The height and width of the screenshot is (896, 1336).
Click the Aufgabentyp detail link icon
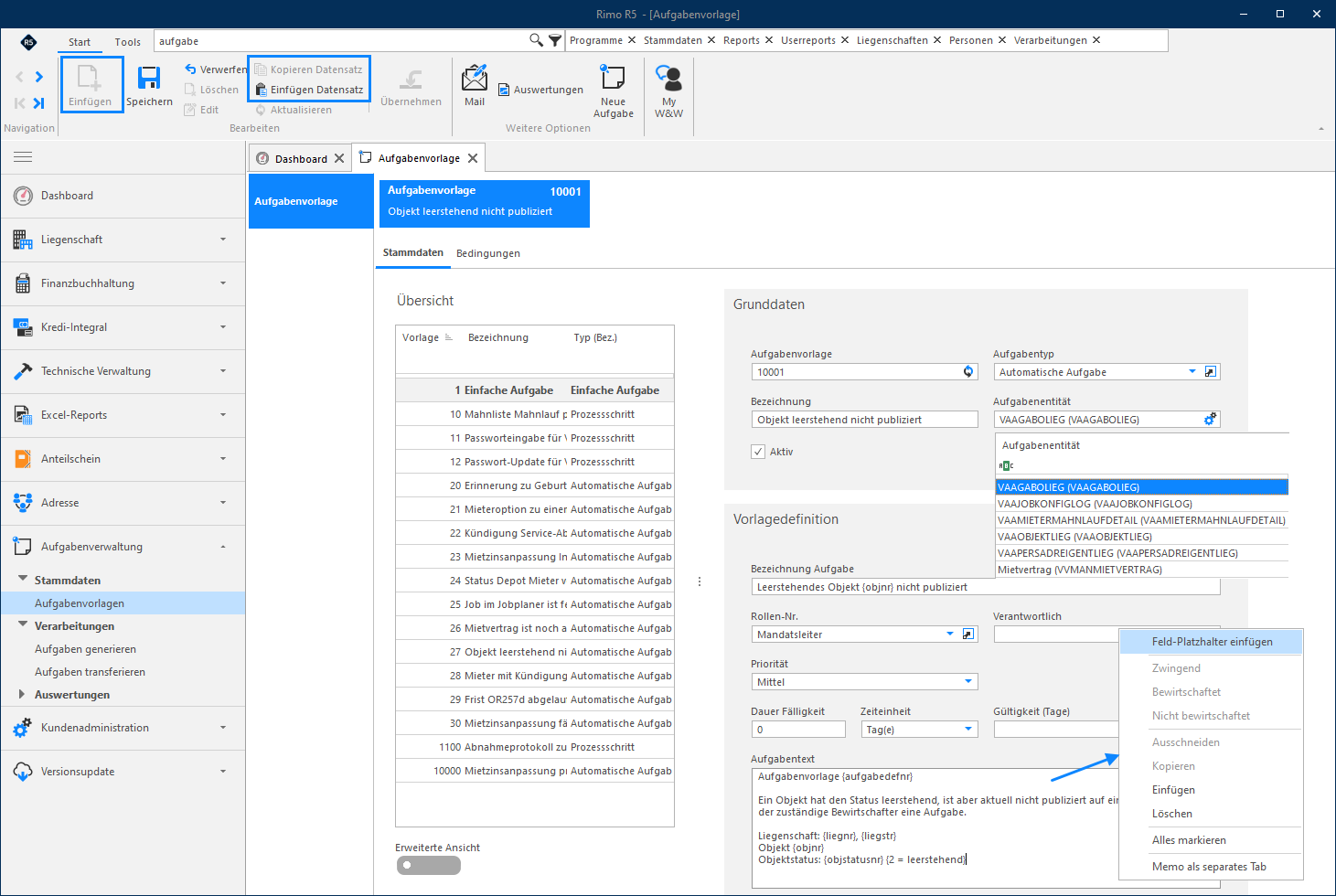pos(1211,371)
